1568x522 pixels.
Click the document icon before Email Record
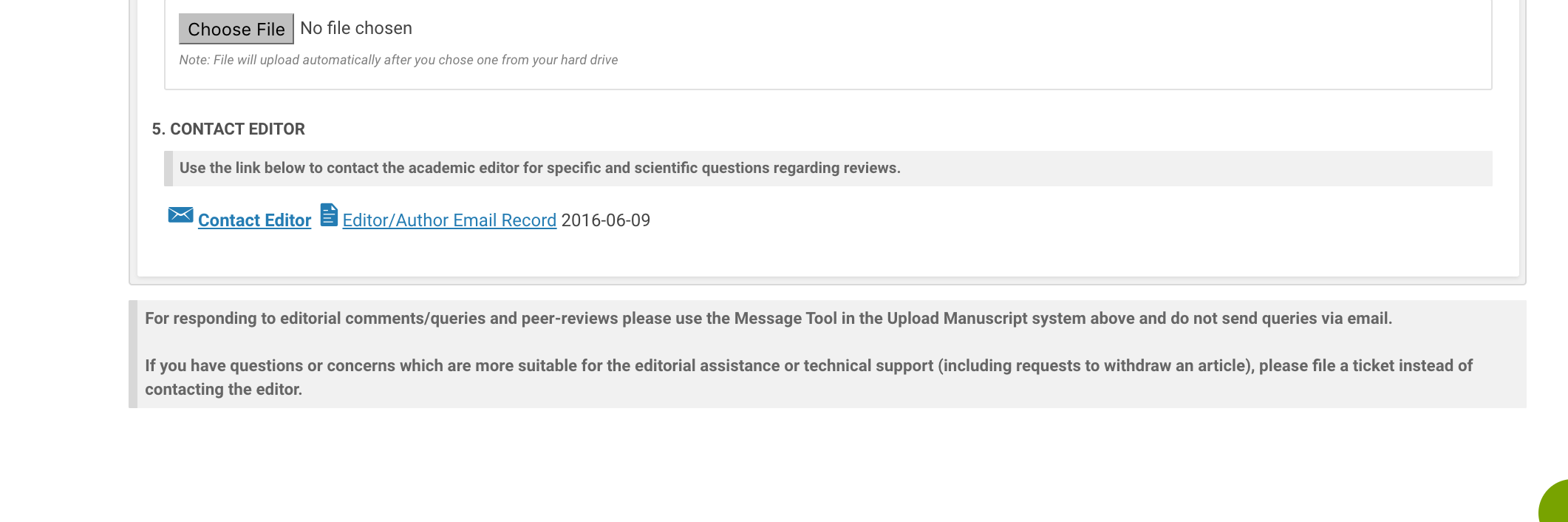tap(329, 215)
